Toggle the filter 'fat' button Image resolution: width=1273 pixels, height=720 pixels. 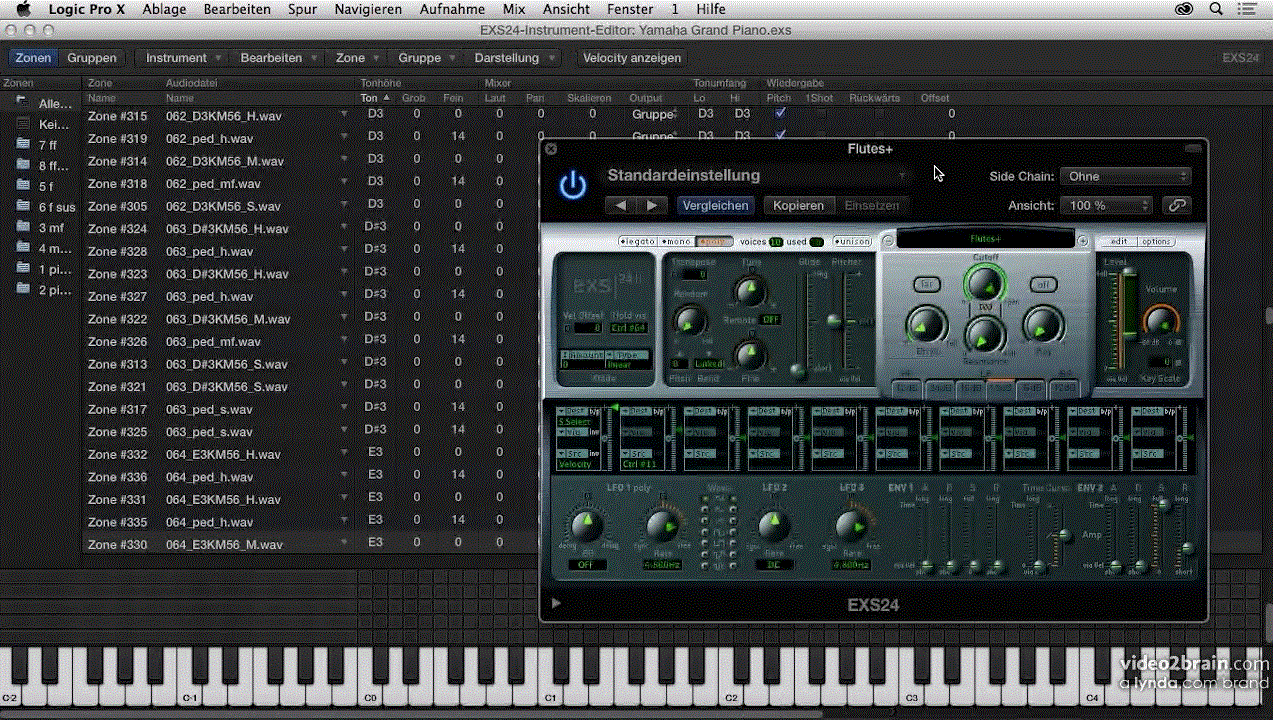(926, 285)
